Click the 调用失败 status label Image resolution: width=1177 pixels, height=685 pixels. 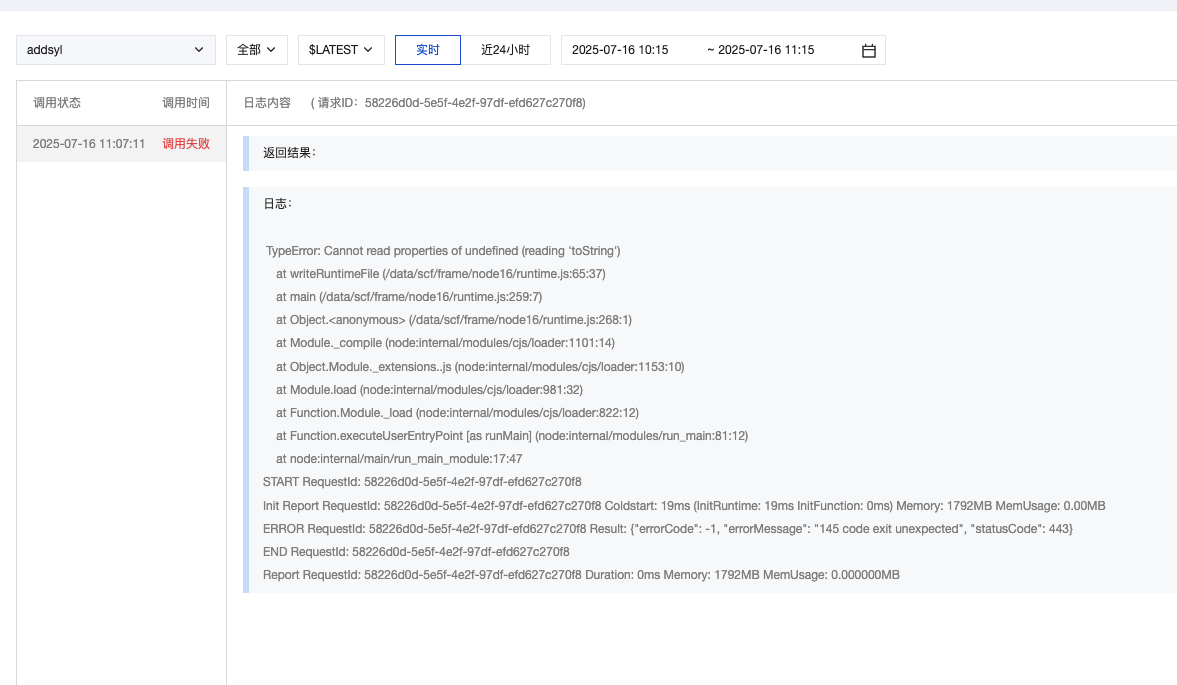pyautogui.click(x=186, y=144)
